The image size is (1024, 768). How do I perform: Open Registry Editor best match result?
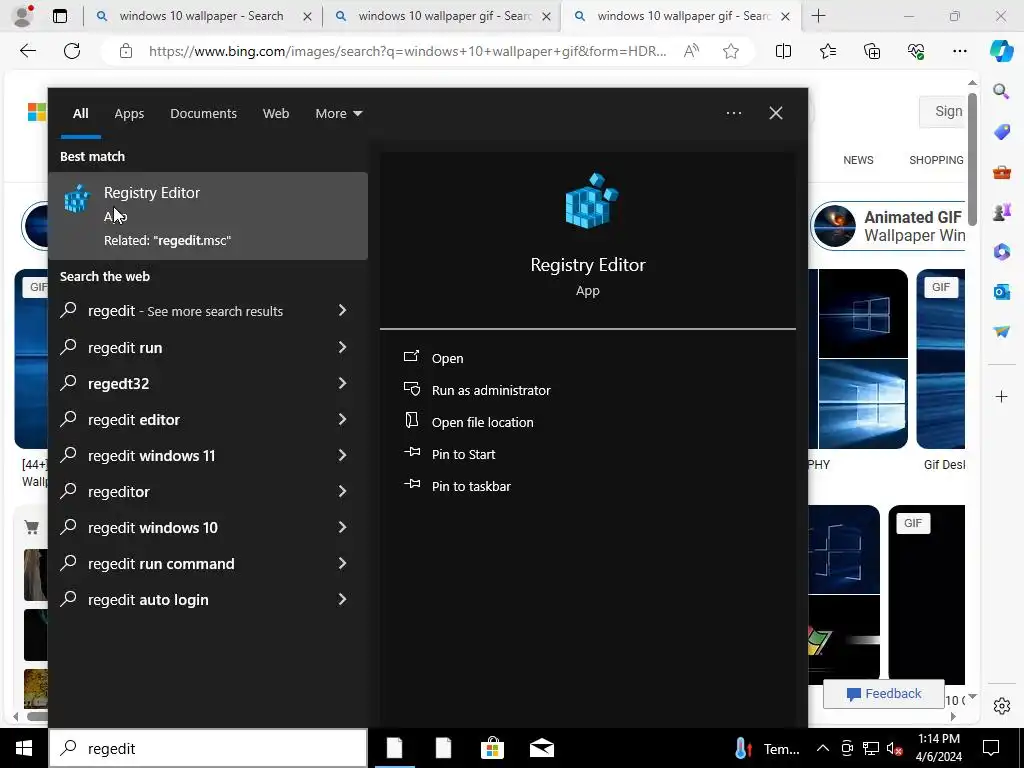[208, 216]
